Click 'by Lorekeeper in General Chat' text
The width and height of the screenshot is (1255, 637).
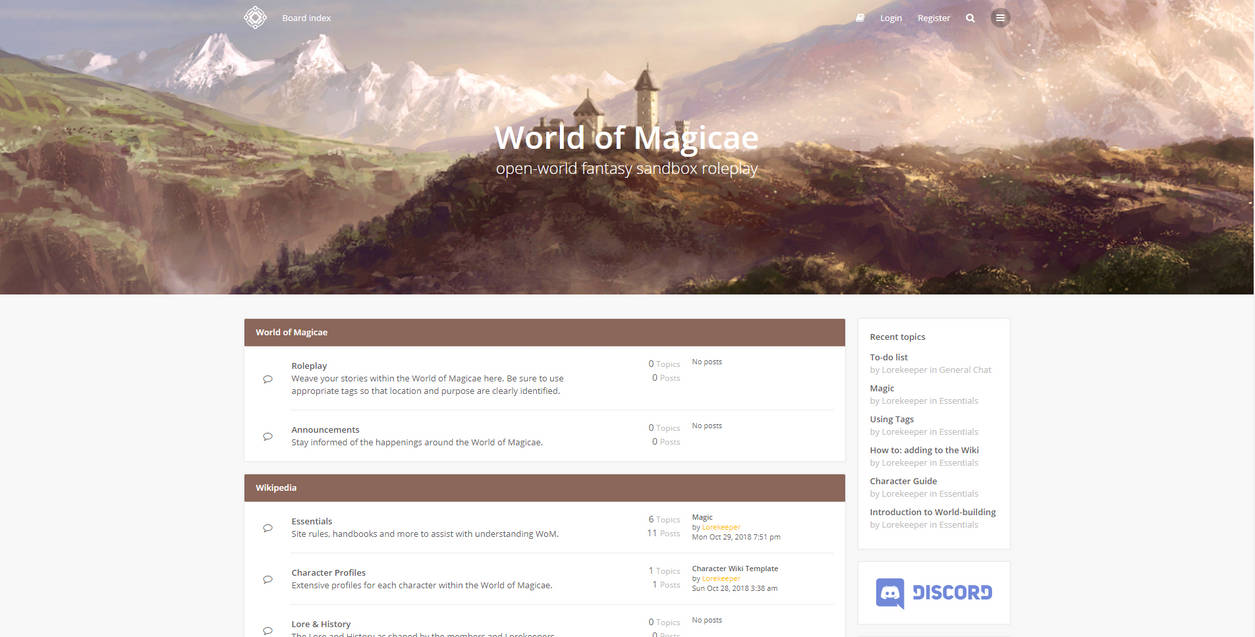tap(931, 370)
